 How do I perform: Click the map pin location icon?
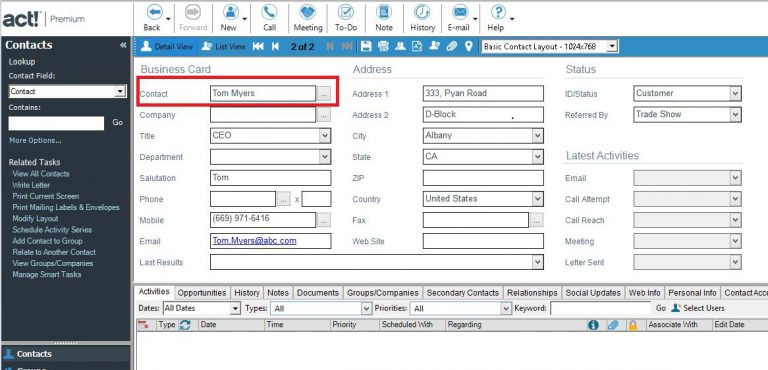[x=469, y=47]
